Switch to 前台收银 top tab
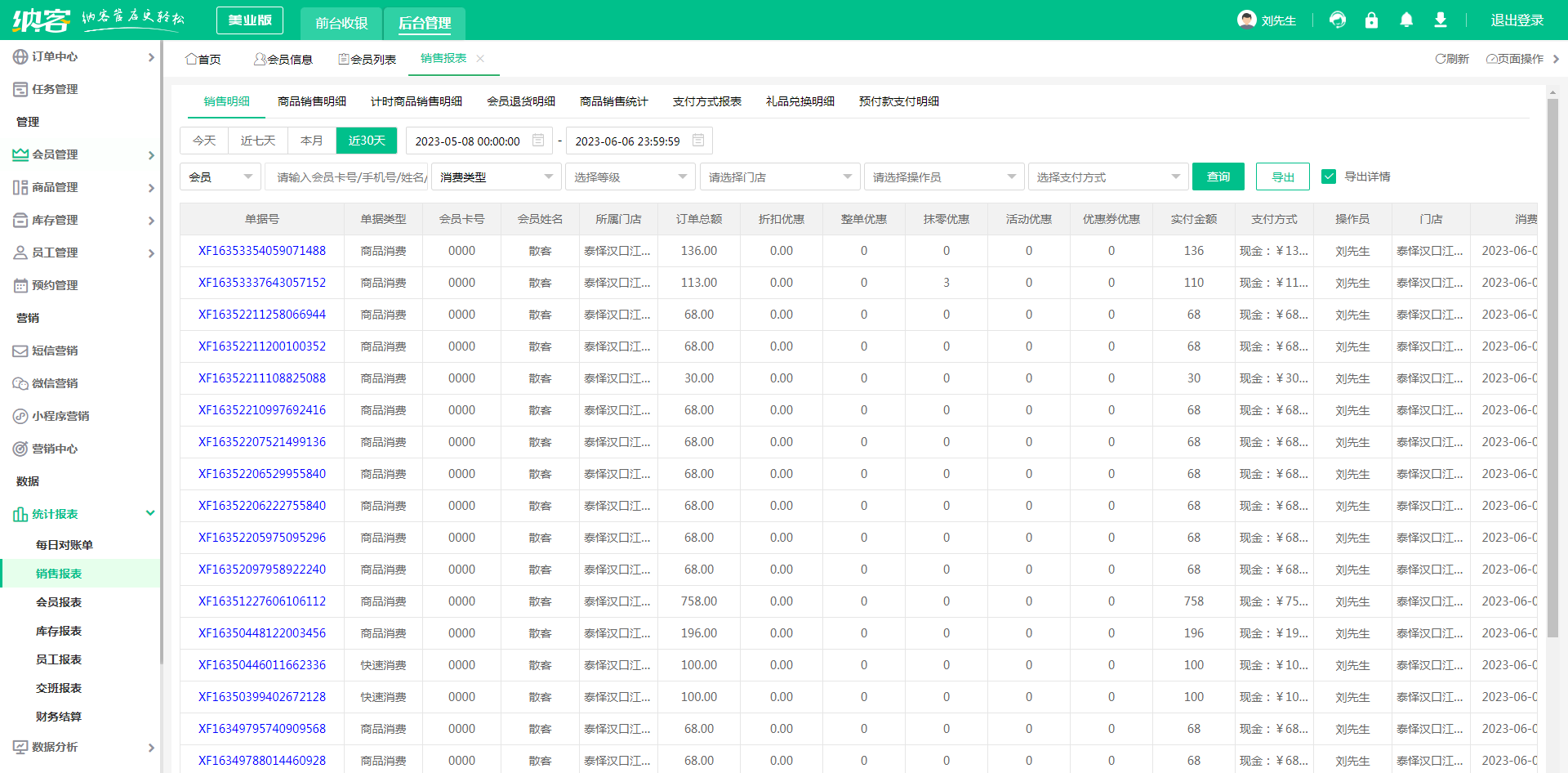This screenshot has width=1568, height=773. point(341,24)
